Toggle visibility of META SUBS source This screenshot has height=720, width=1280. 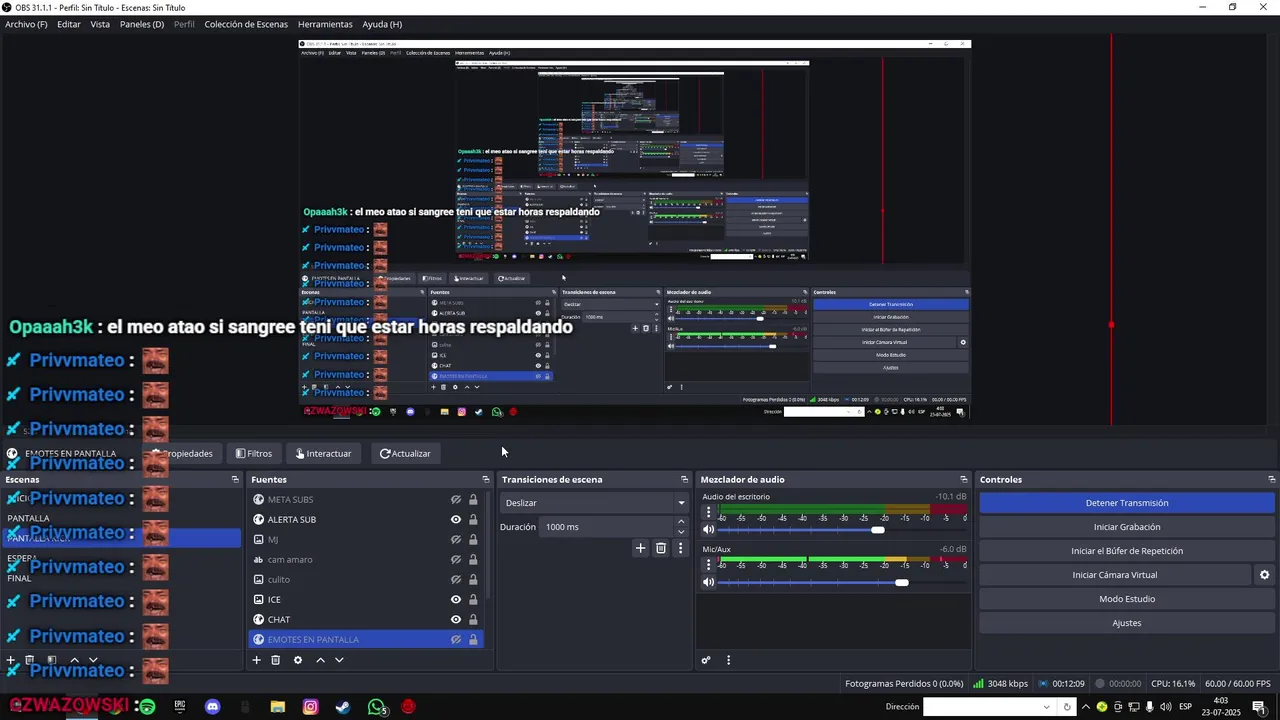click(x=456, y=500)
